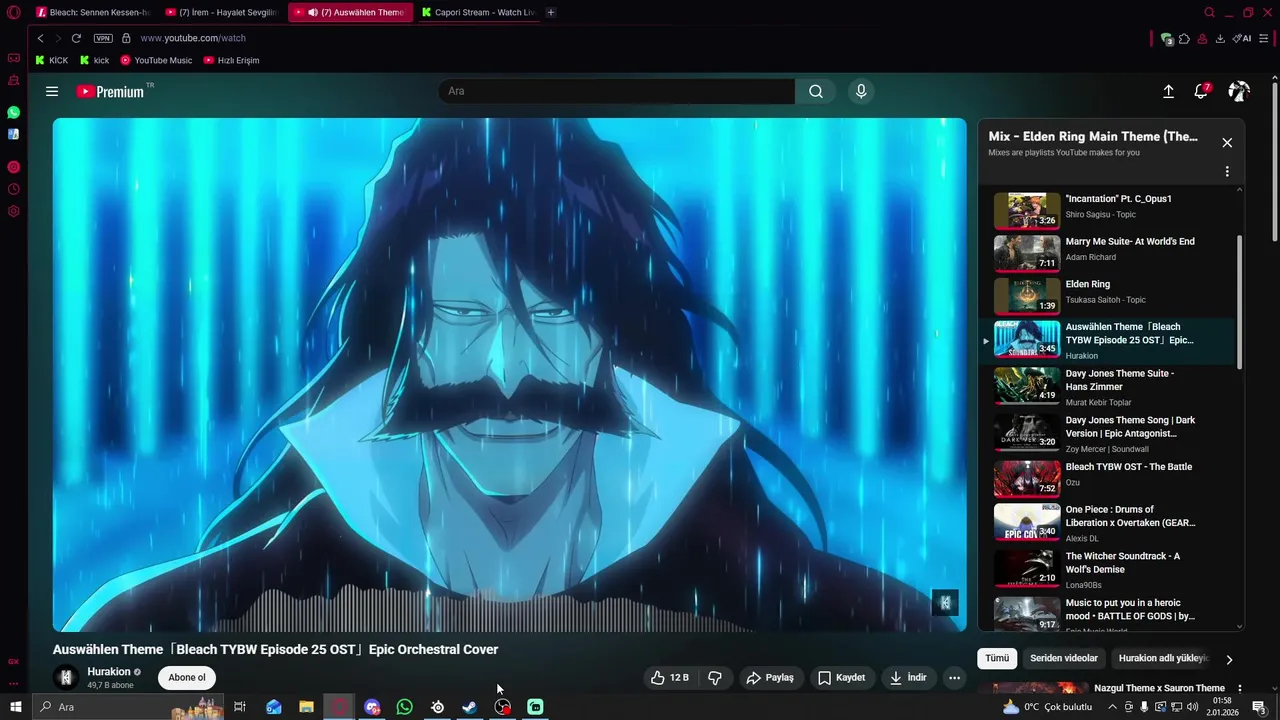Switch to Bleach: Sennen Kessen browser tab

pos(93,12)
